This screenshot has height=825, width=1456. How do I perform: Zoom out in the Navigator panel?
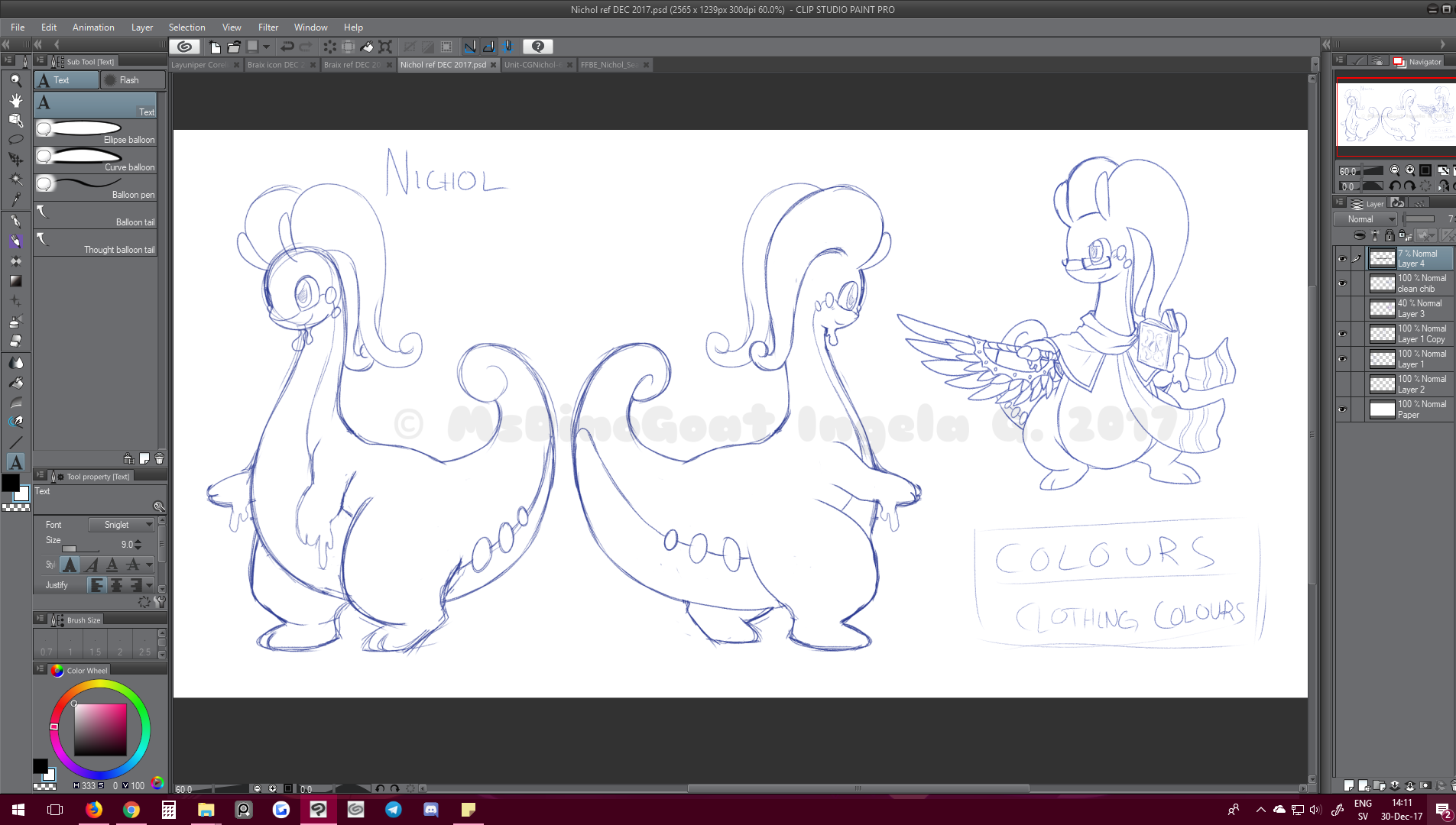1394,170
